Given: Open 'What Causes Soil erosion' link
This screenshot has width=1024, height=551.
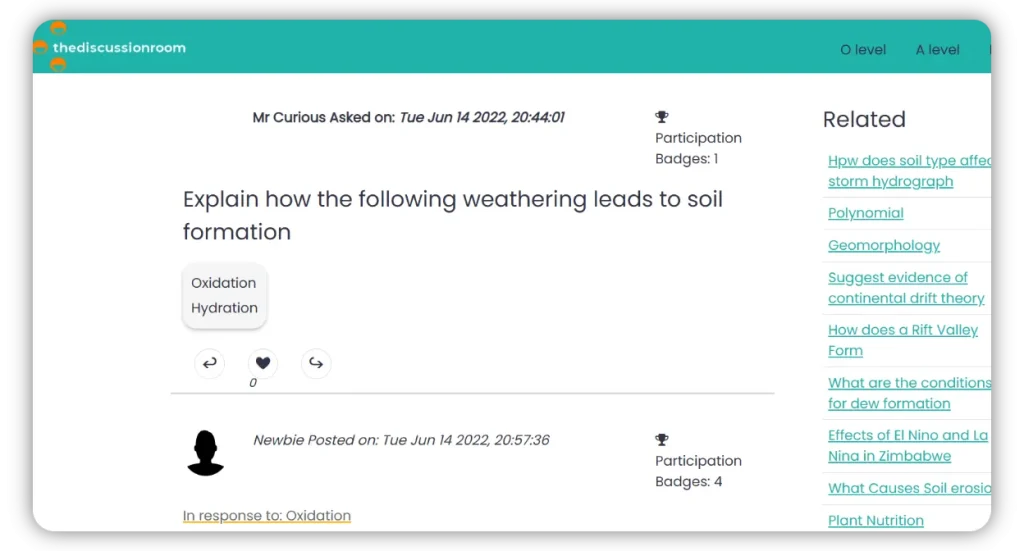Looking at the screenshot, I should 908,488.
